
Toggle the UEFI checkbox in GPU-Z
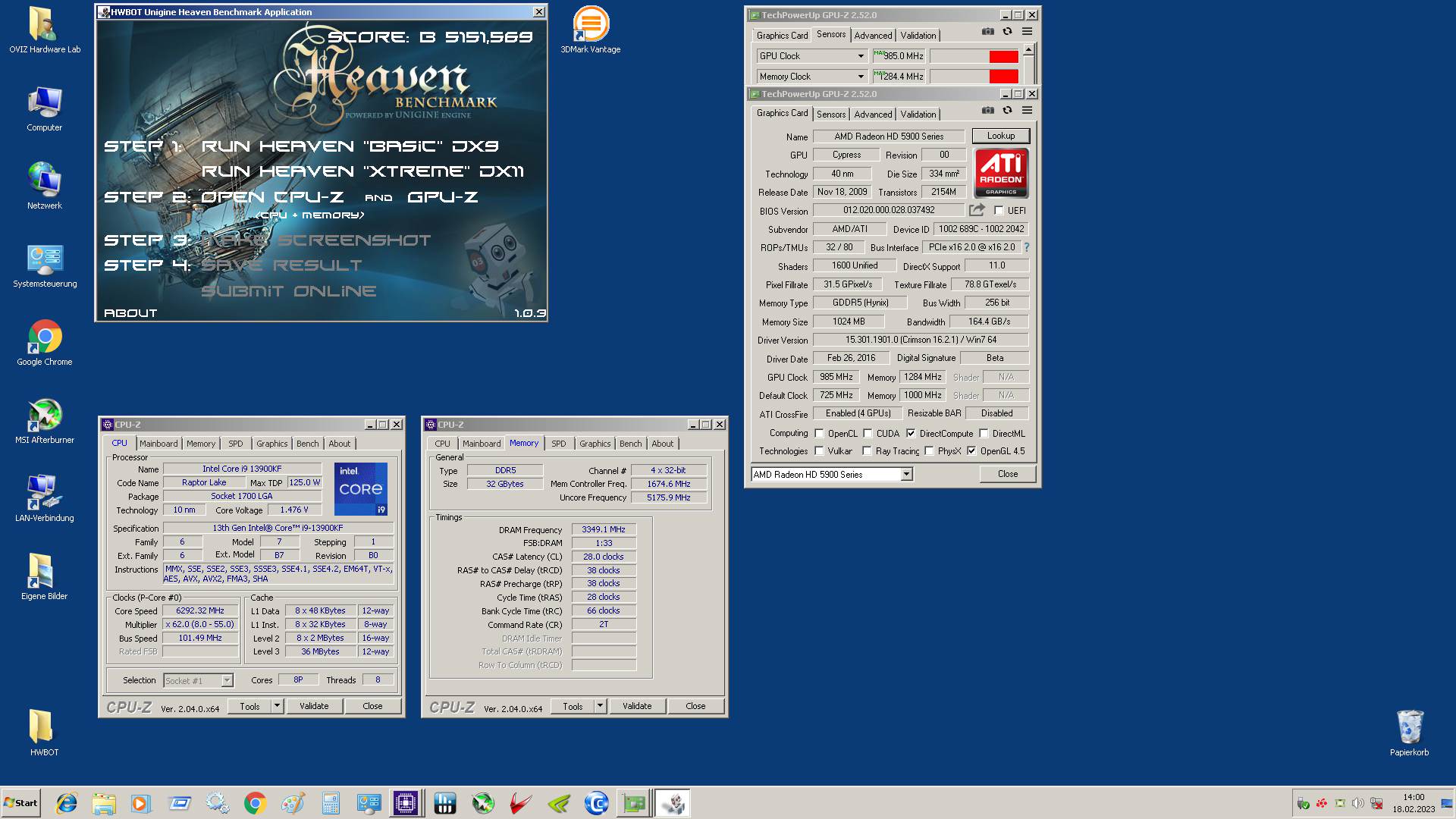pyautogui.click(x=999, y=211)
